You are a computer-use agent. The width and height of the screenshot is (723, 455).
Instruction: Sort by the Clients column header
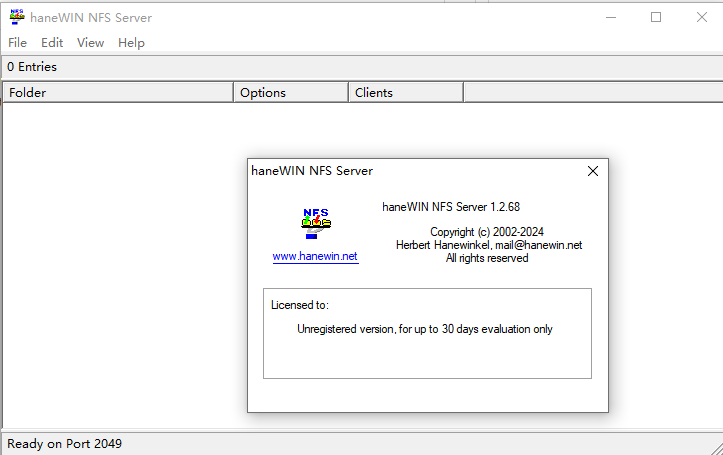[x=406, y=93]
